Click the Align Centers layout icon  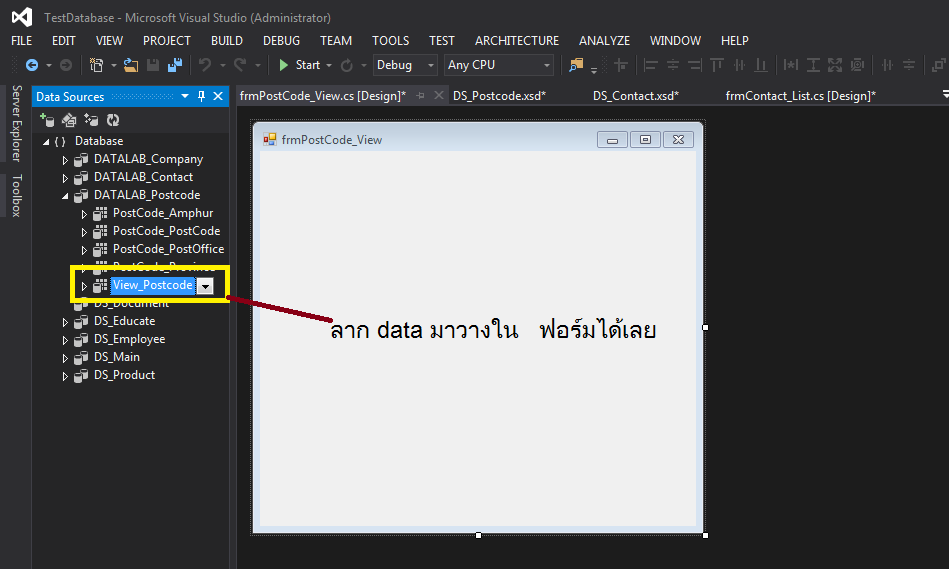(x=673, y=65)
